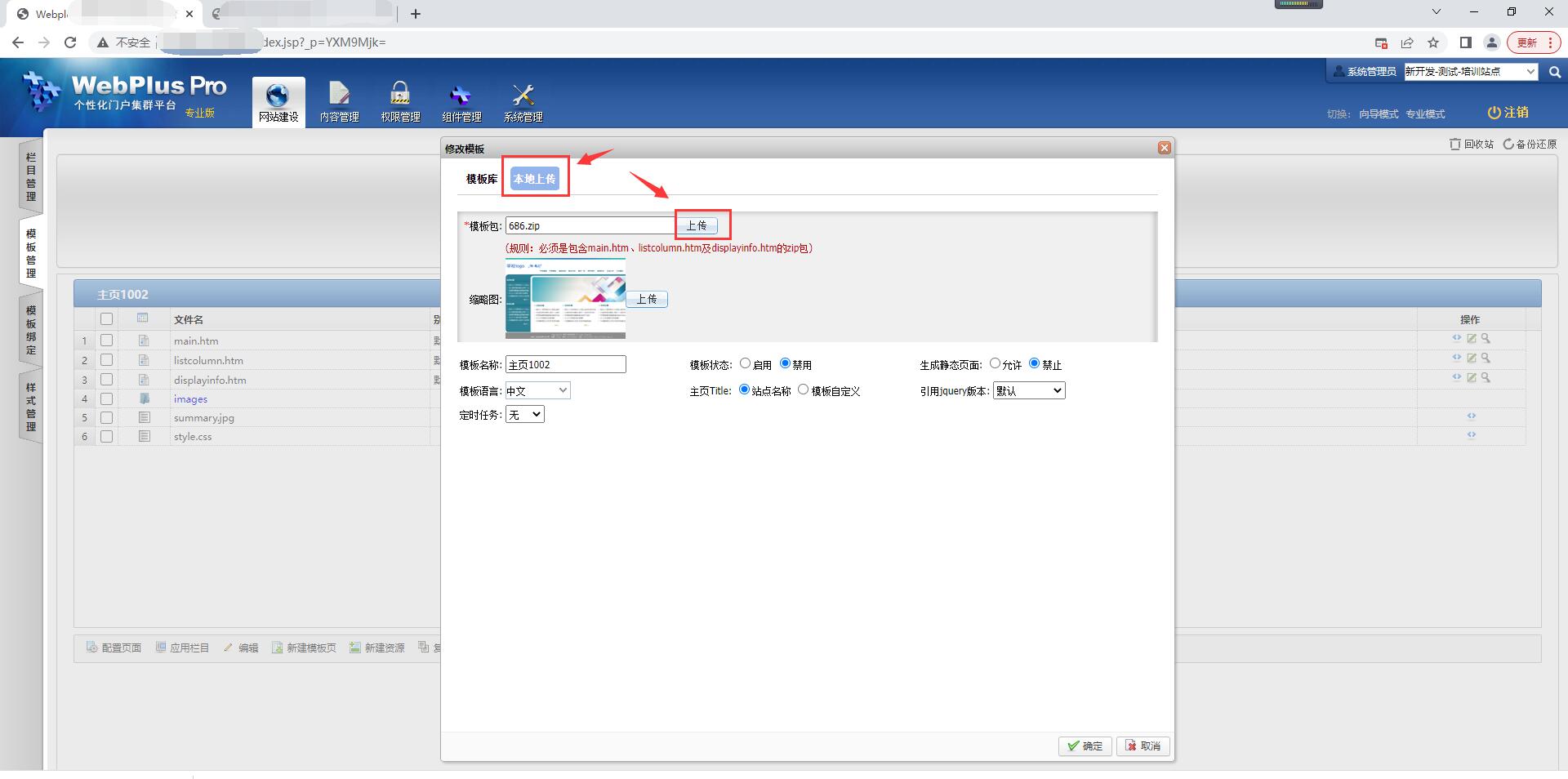Select 允许 for static page generation

[x=995, y=364]
